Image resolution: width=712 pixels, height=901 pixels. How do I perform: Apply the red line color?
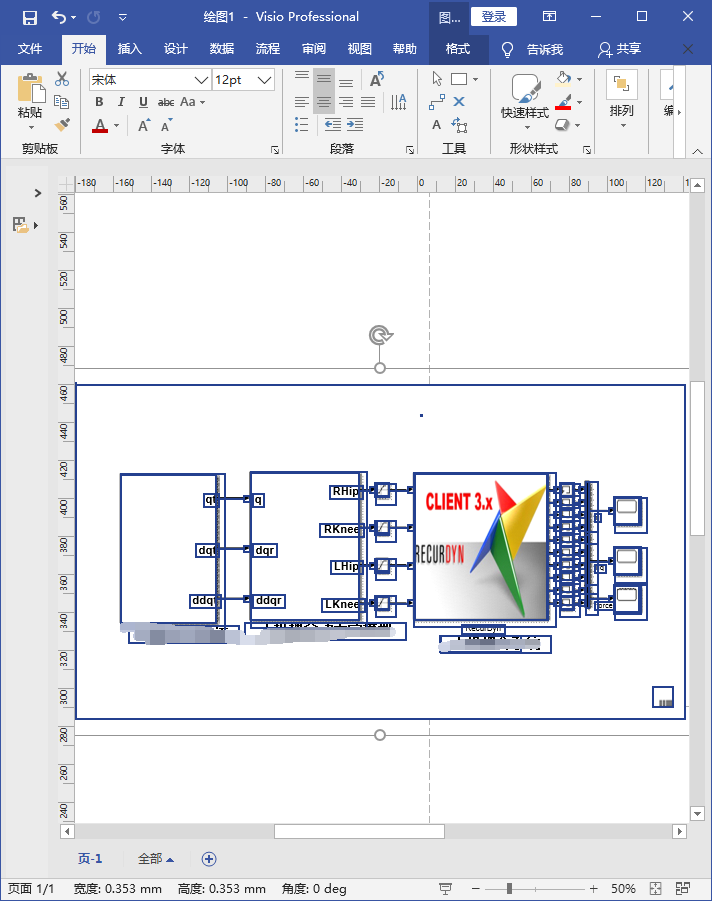(564, 102)
